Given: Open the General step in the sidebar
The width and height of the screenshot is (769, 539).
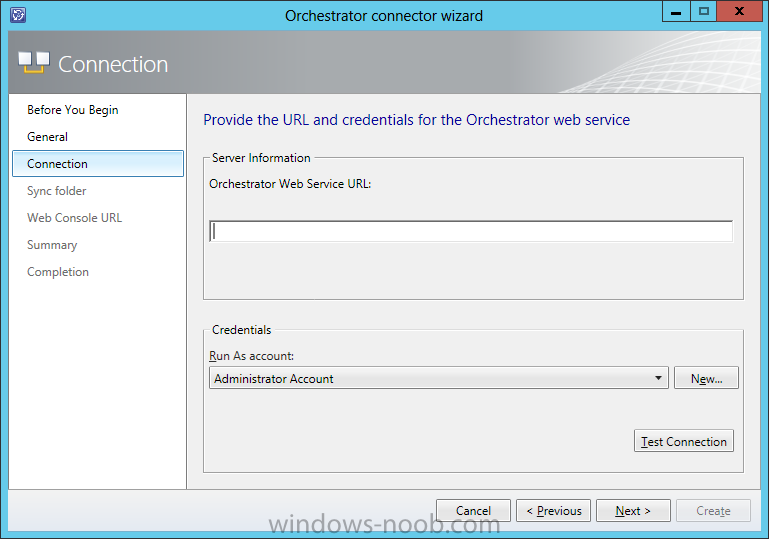Looking at the screenshot, I should coord(48,137).
